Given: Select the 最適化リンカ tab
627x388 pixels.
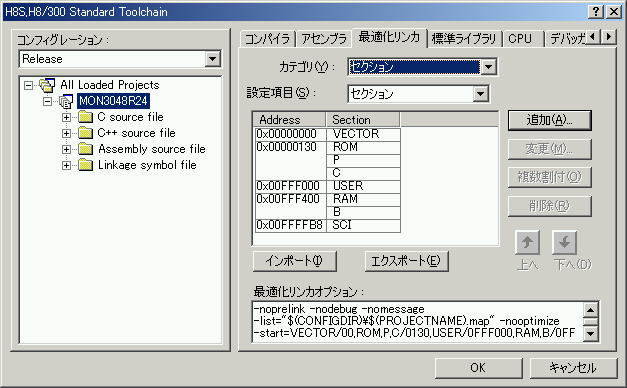Looking at the screenshot, I should point(389,37).
